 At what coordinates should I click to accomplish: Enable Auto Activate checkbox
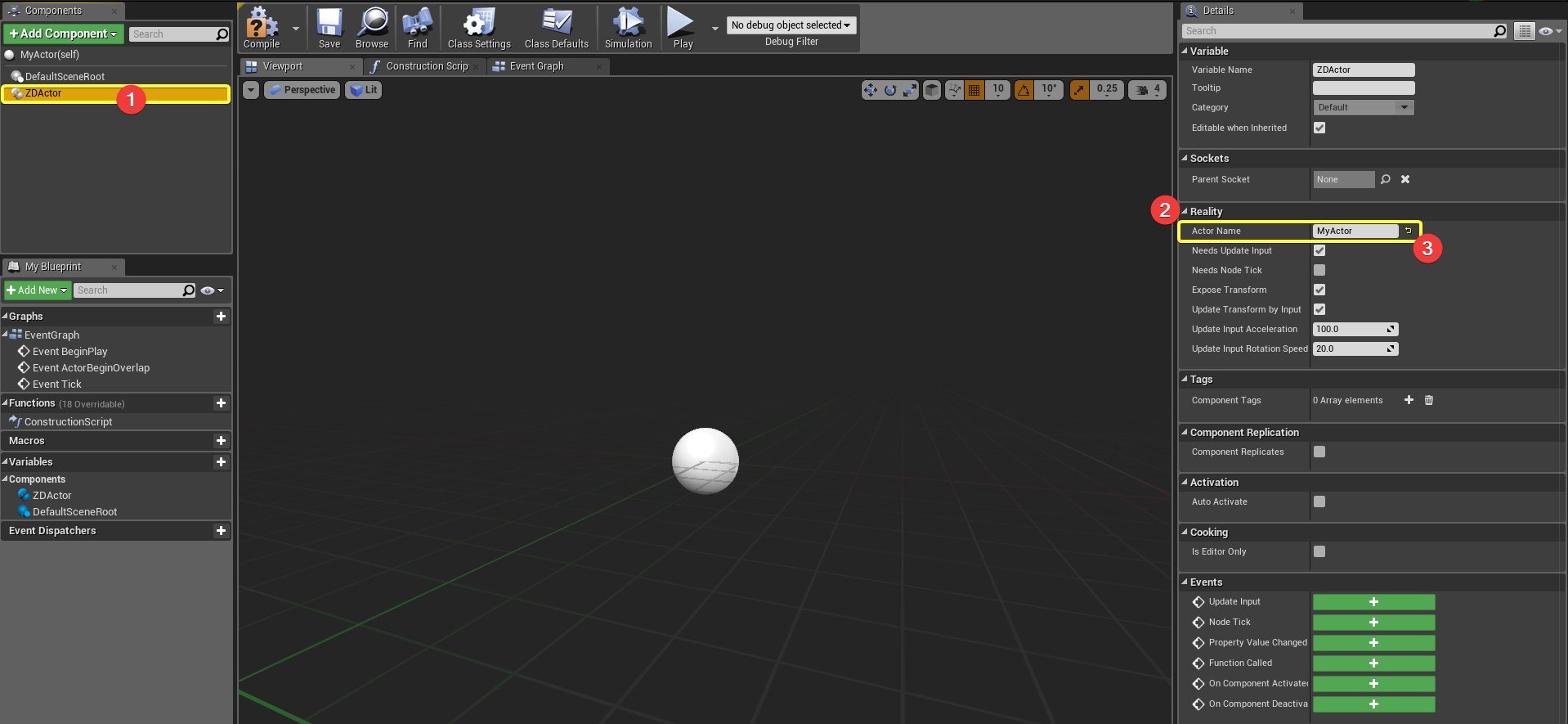point(1319,501)
